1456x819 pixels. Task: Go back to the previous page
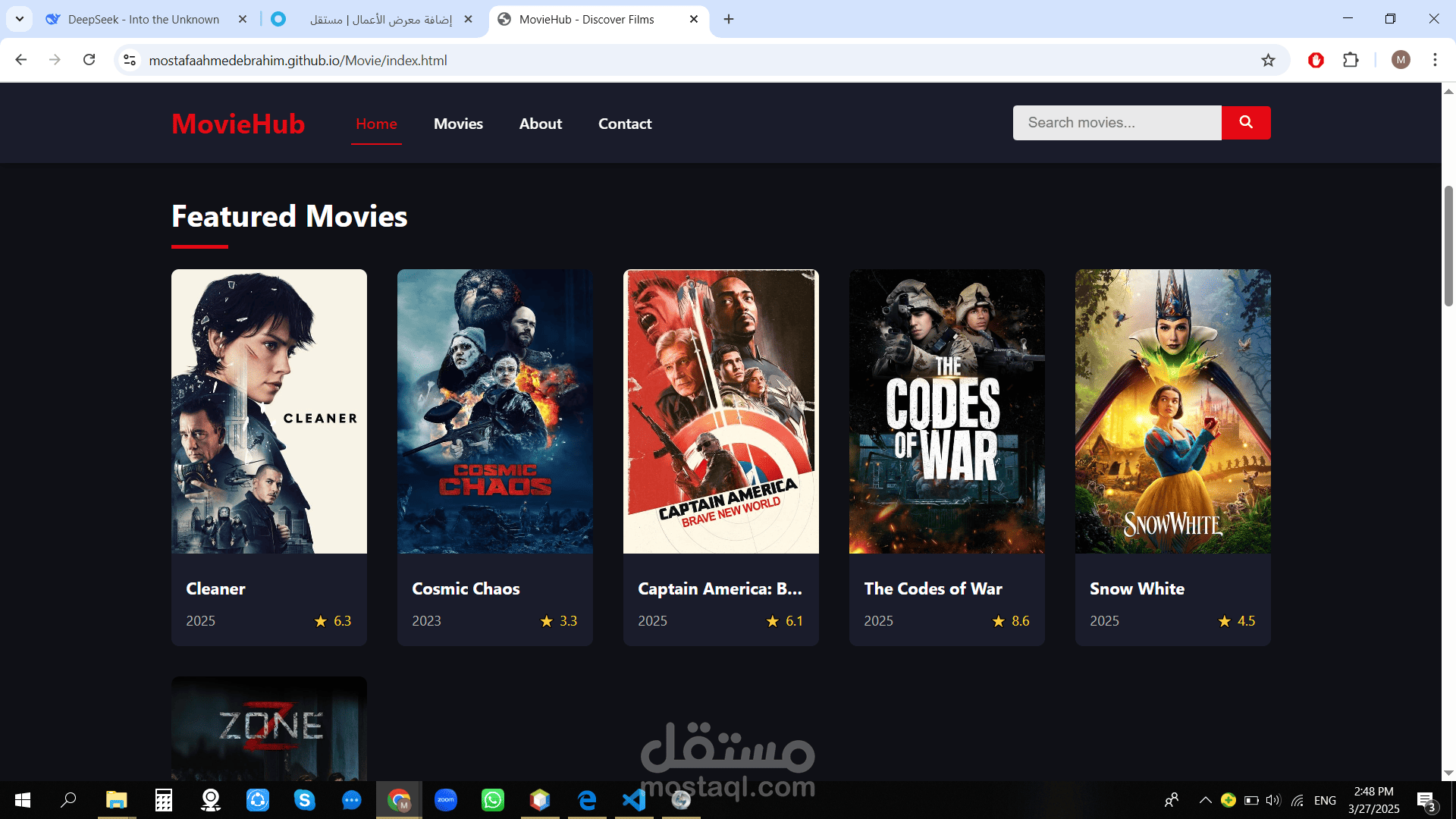click(x=21, y=60)
